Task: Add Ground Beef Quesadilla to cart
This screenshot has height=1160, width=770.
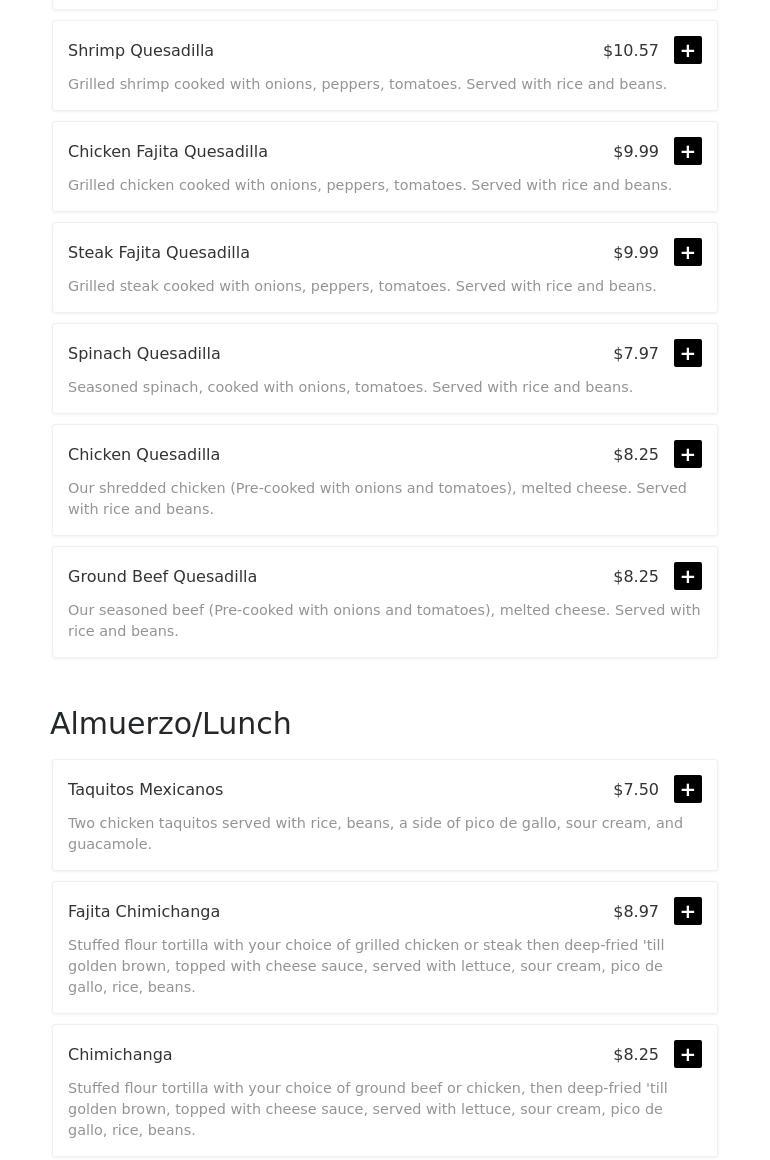Action: (688, 576)
